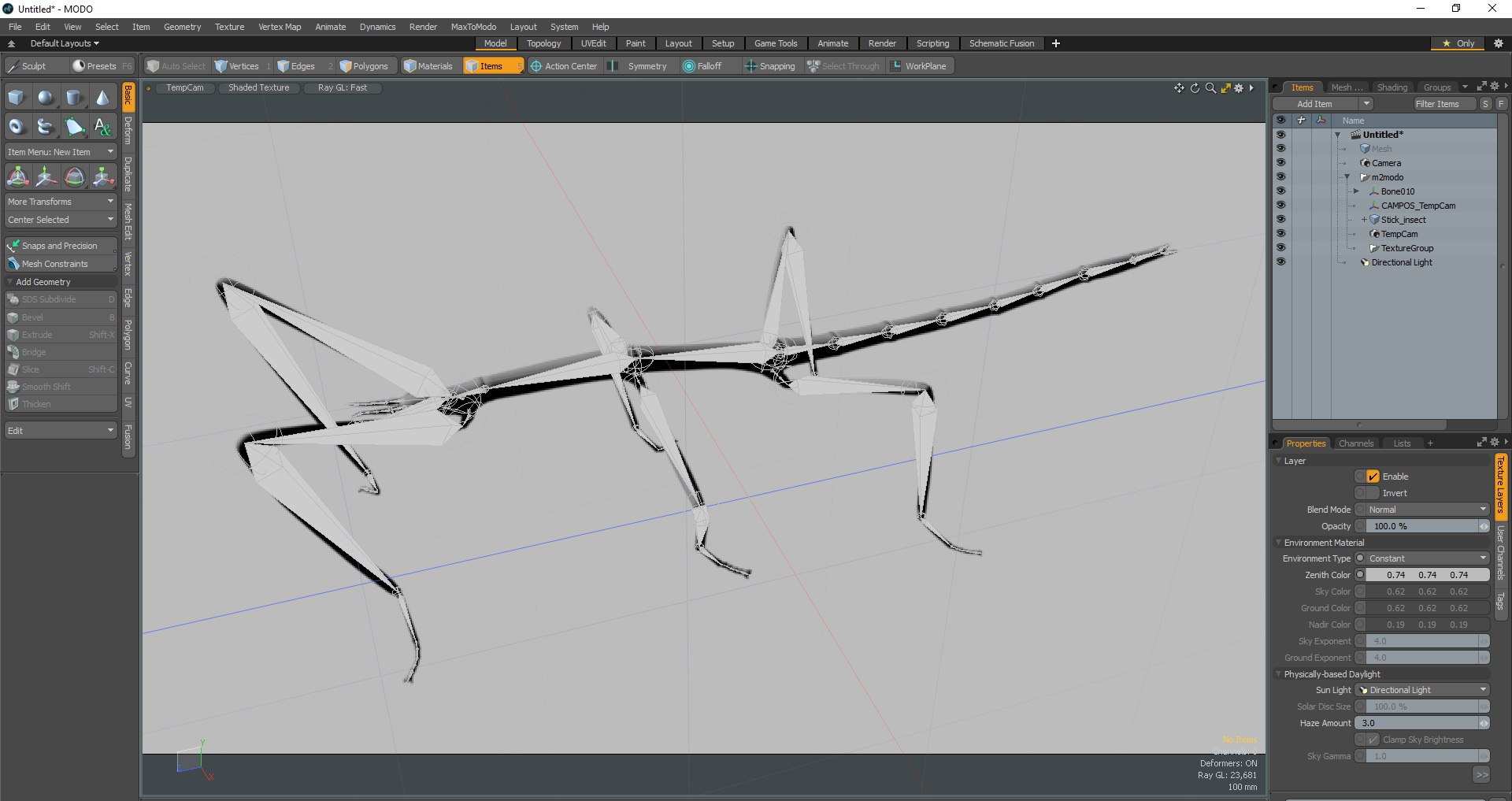1512x801 pixels.
Task: Select the Text tool icon
Action: coord(102,126)
